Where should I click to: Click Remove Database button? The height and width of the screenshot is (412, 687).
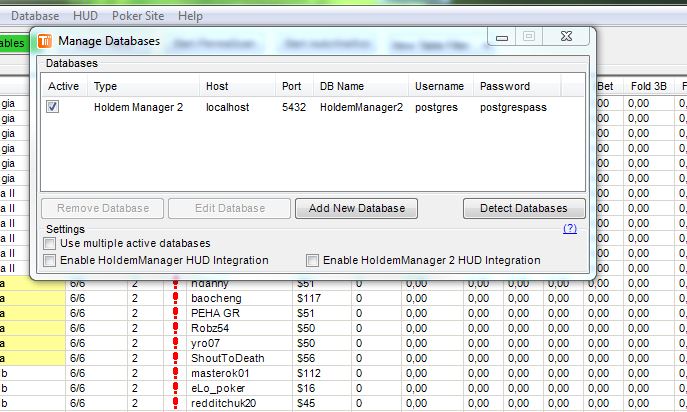click(x=103, y=208)
